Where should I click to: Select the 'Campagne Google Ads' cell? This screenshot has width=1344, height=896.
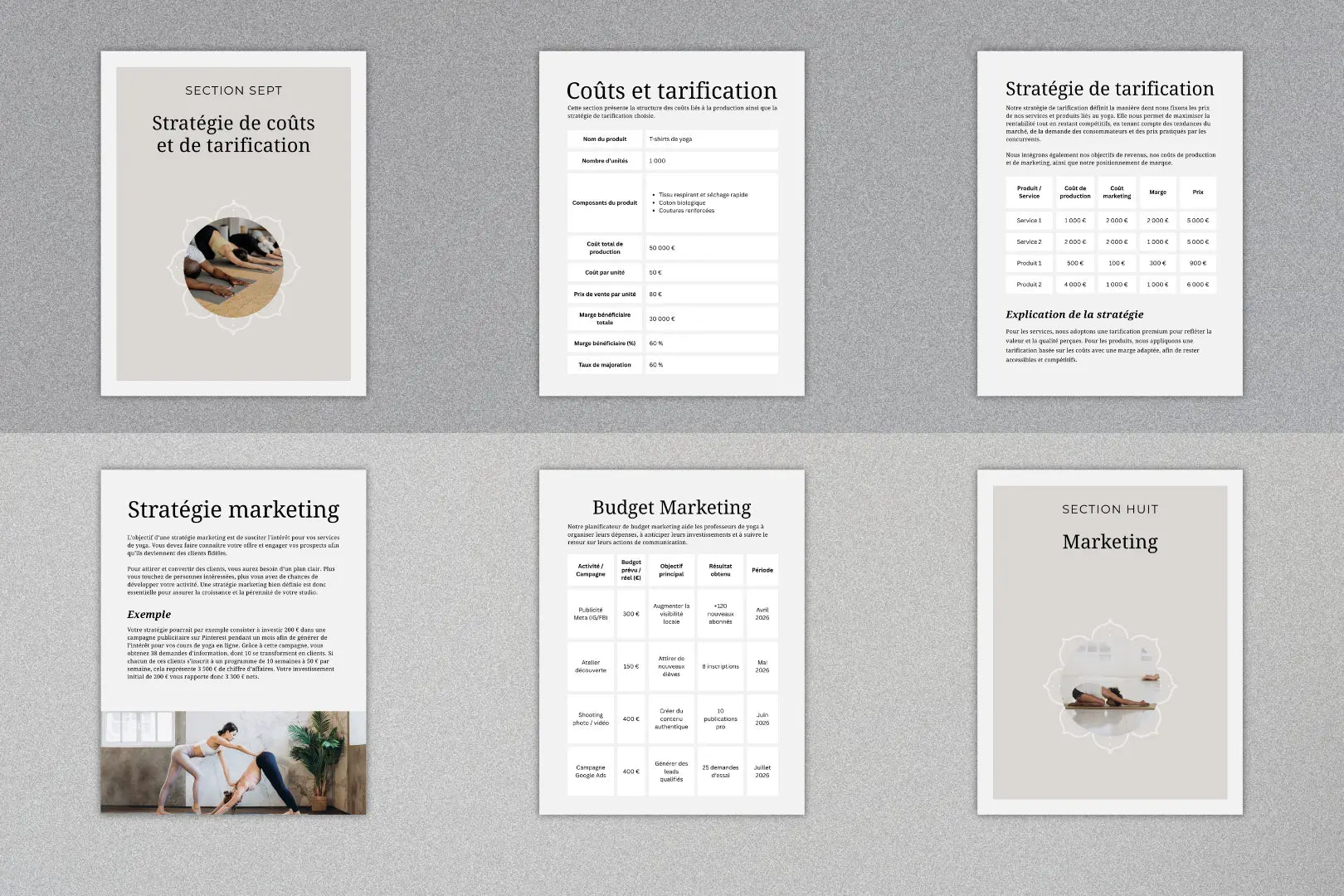(591, 772)
